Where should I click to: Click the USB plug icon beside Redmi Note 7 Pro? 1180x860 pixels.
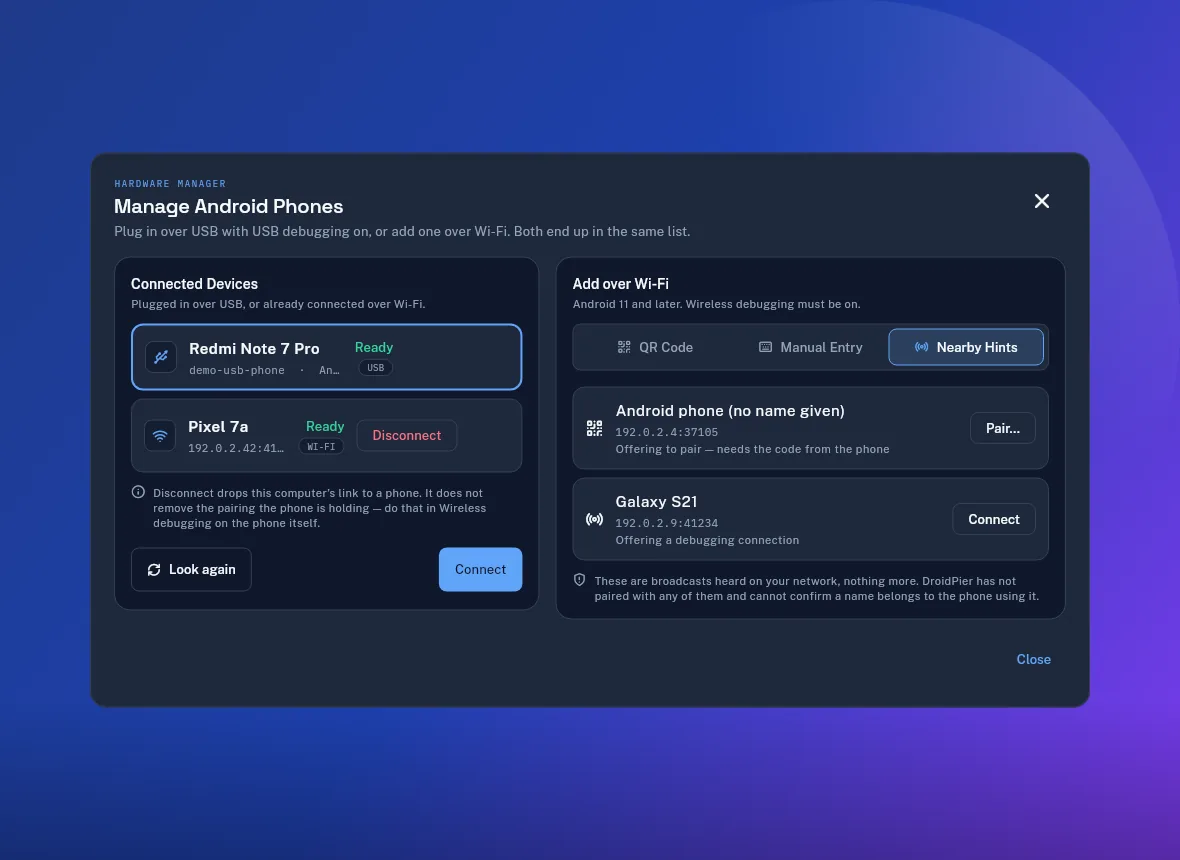point(161,357)
